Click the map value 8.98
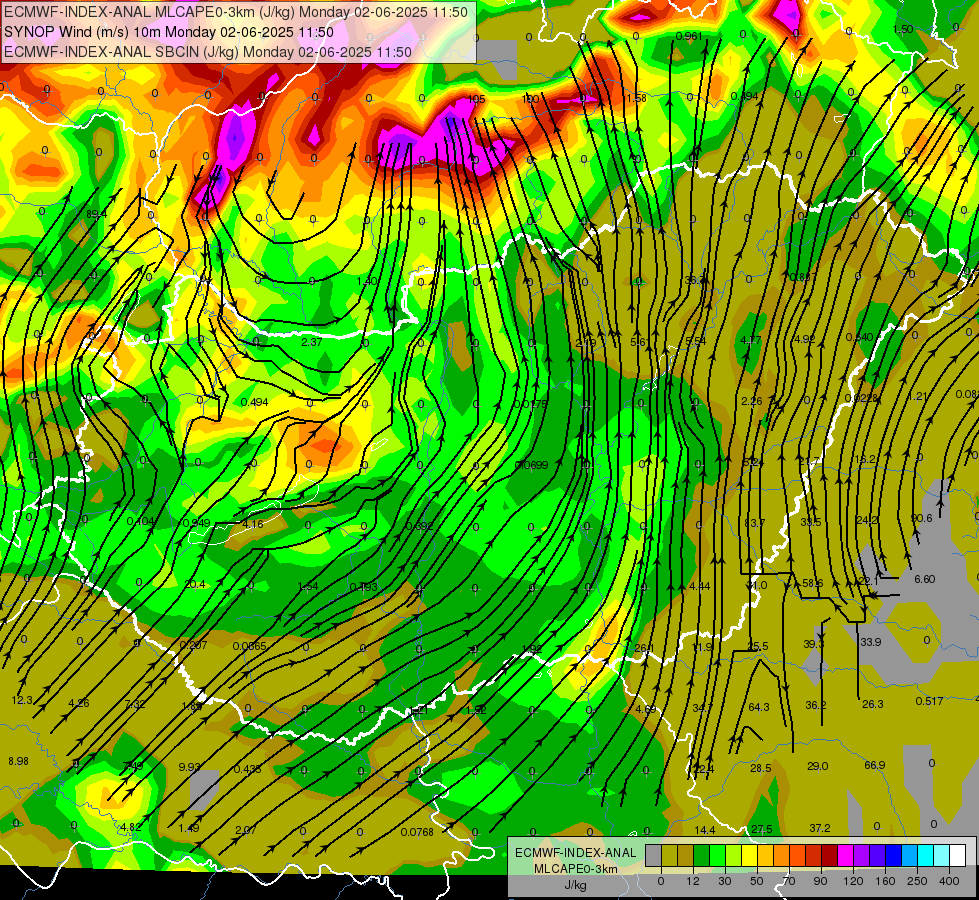Viewport: 979px width, 900px height. pos(19,761)
